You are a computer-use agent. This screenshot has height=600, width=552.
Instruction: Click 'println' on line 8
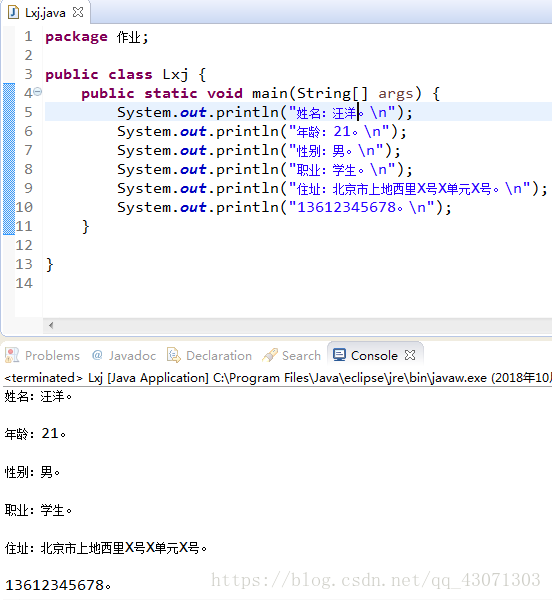point(247,170)
